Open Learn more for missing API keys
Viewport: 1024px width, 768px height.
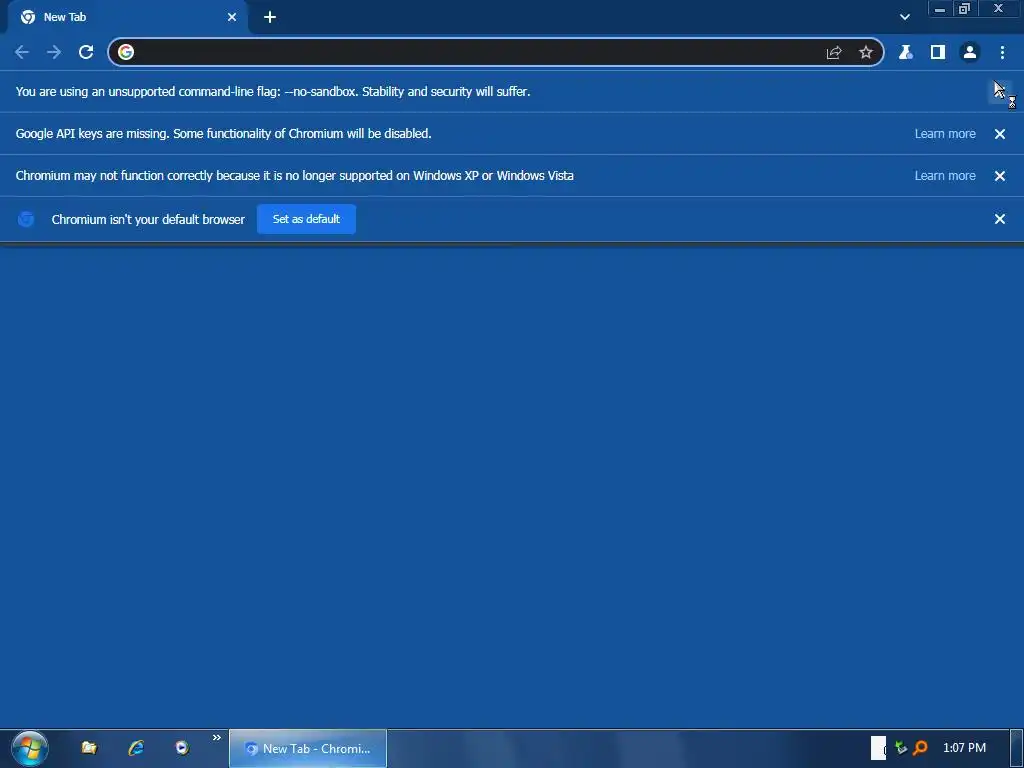(945, 134)
